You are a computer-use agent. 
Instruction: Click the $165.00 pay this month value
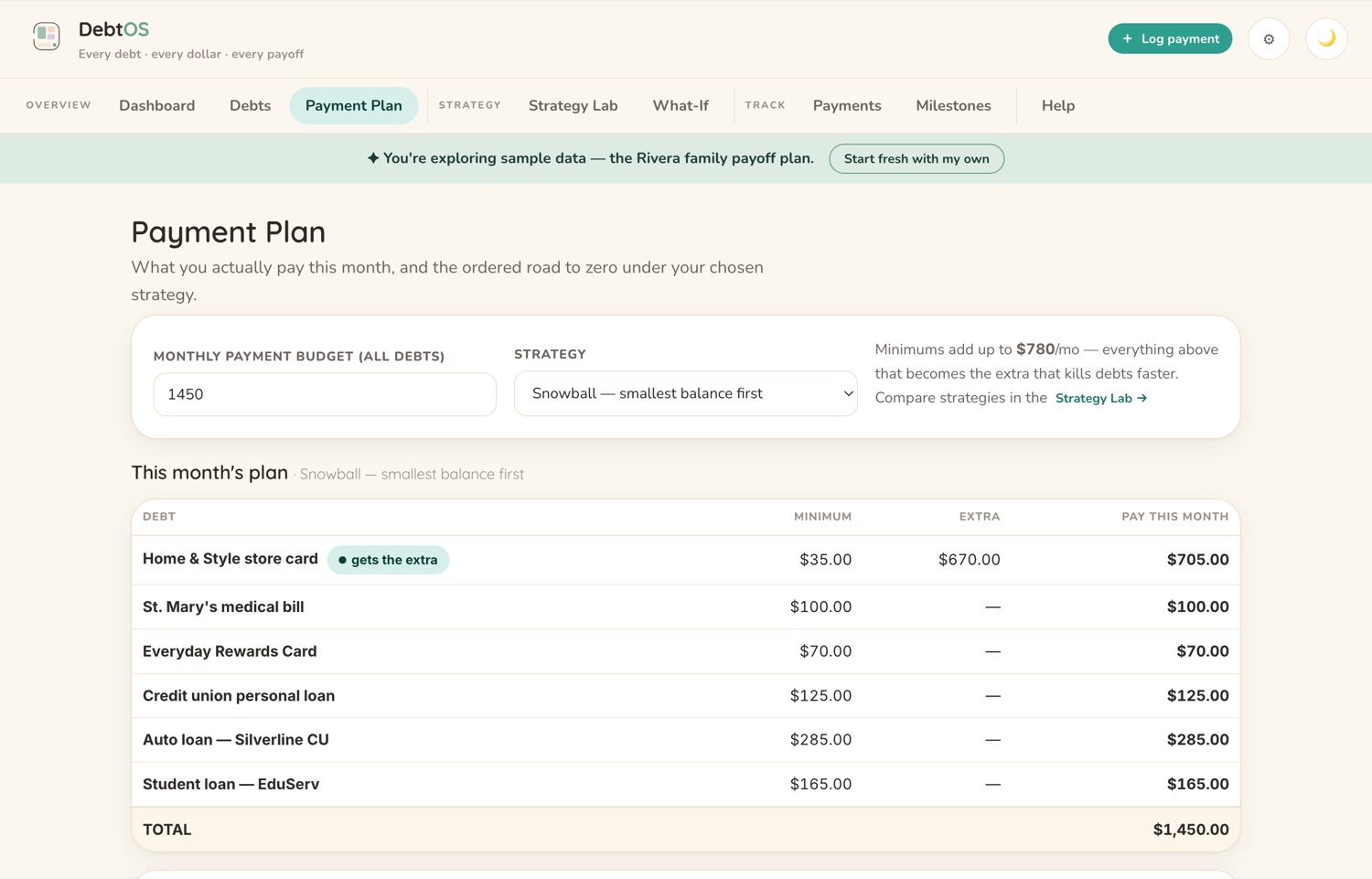(1198, 784)
